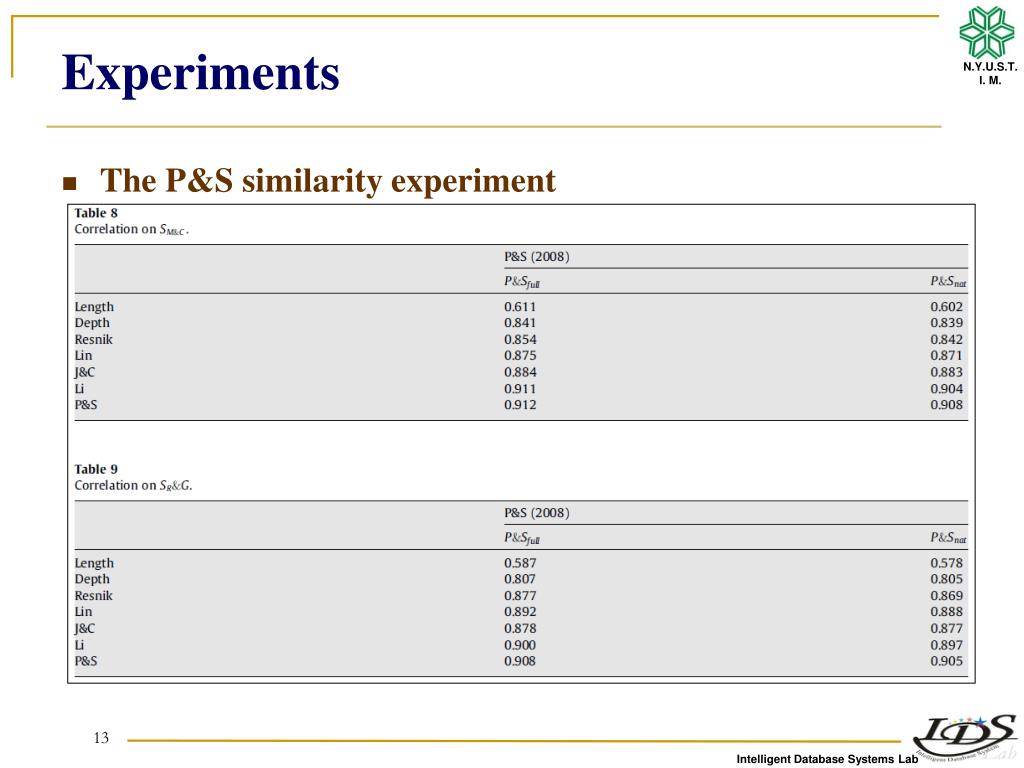This screenshot has width=1024, height=768.
Task: Click the value "0.904" in Table 8
Action: pyautogui.click(x=946, y=389)
